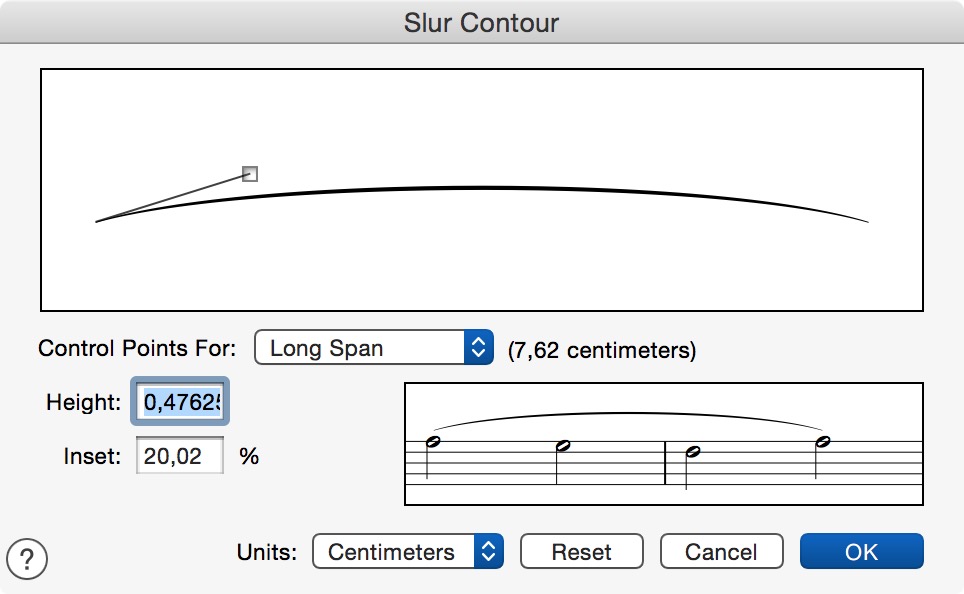The height and width of the screenshot is (594, 964).
Task: Open the help question mark button
Action: [x=26, y=559]
